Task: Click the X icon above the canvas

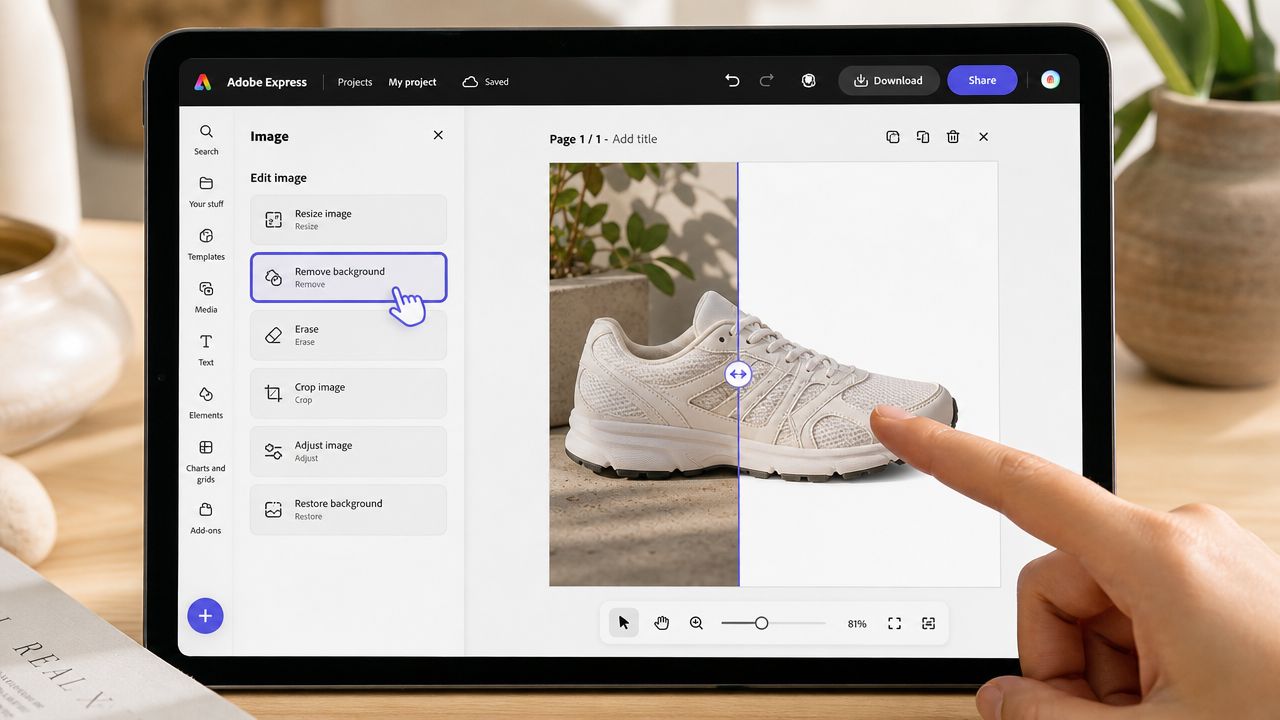Action: (983, 137)
